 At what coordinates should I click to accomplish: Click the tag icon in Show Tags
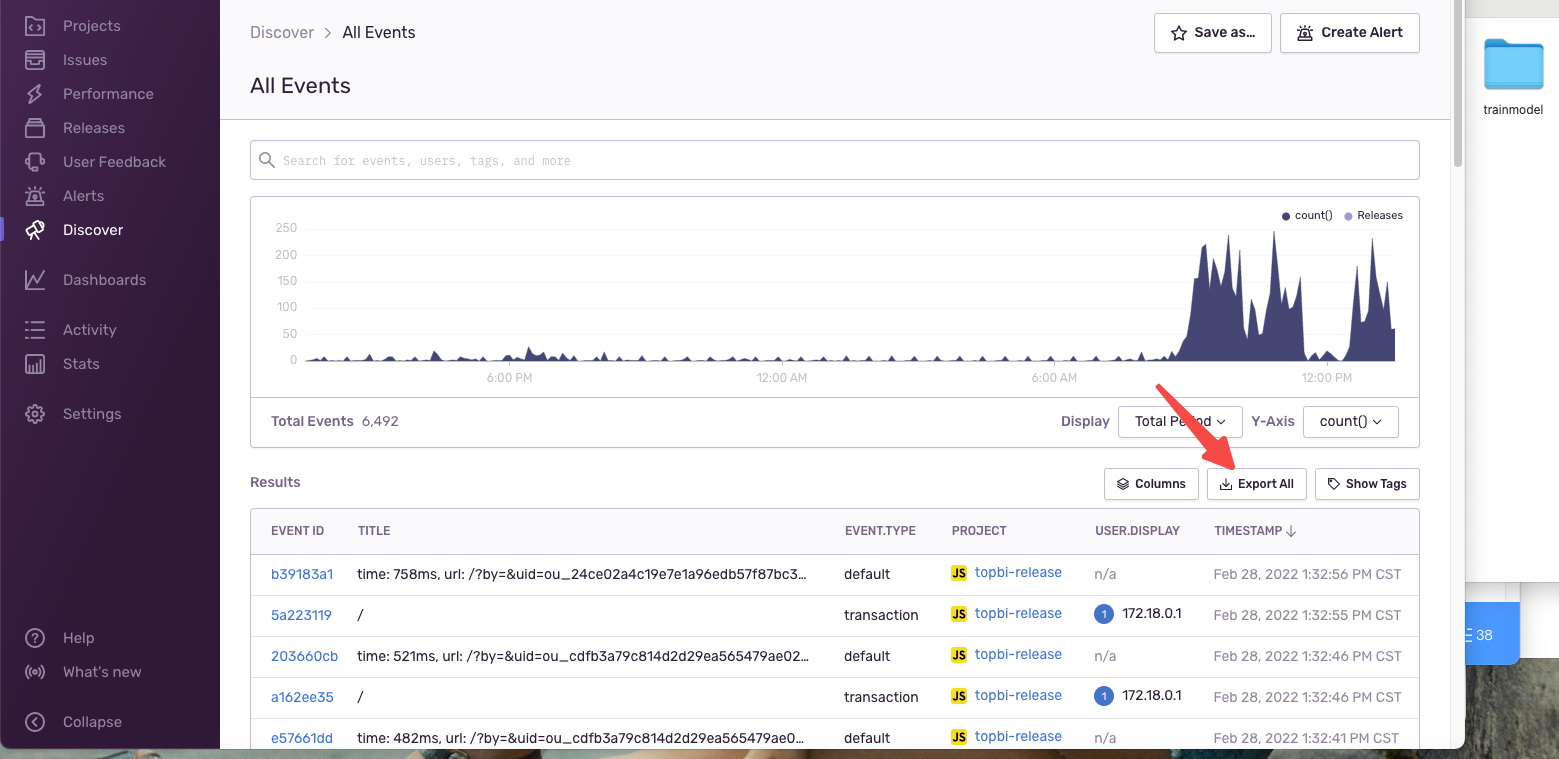[x=1334, y=484]
